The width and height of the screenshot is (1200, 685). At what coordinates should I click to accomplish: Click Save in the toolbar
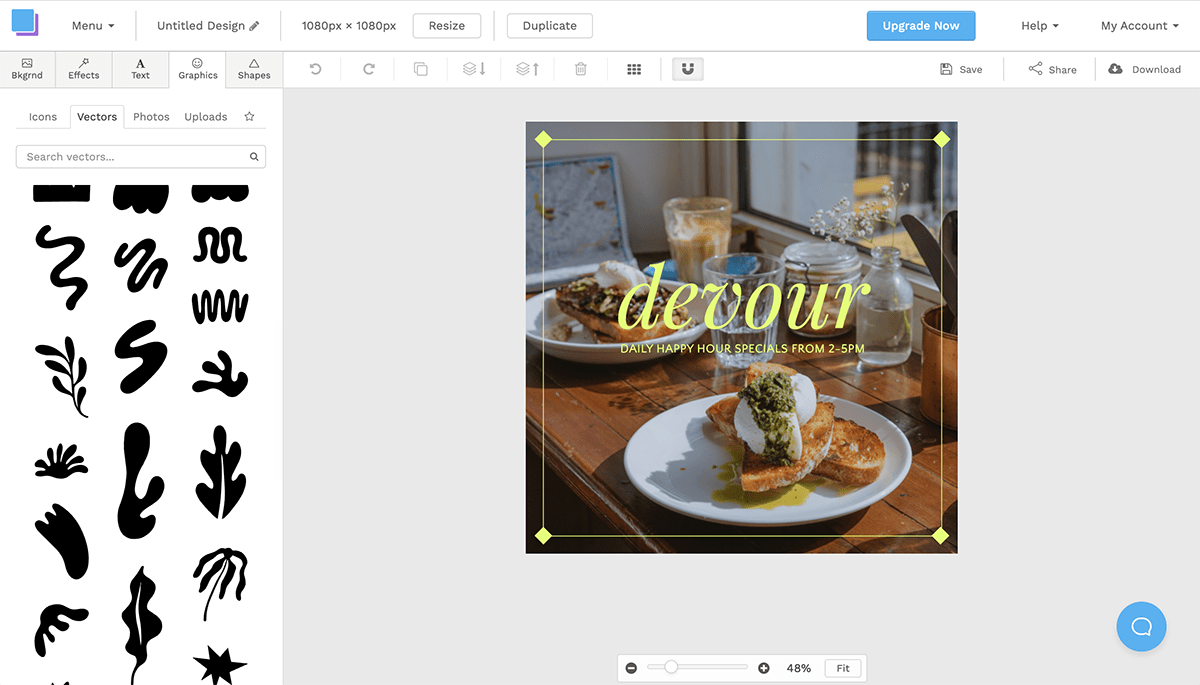click(x=961, y=69)
